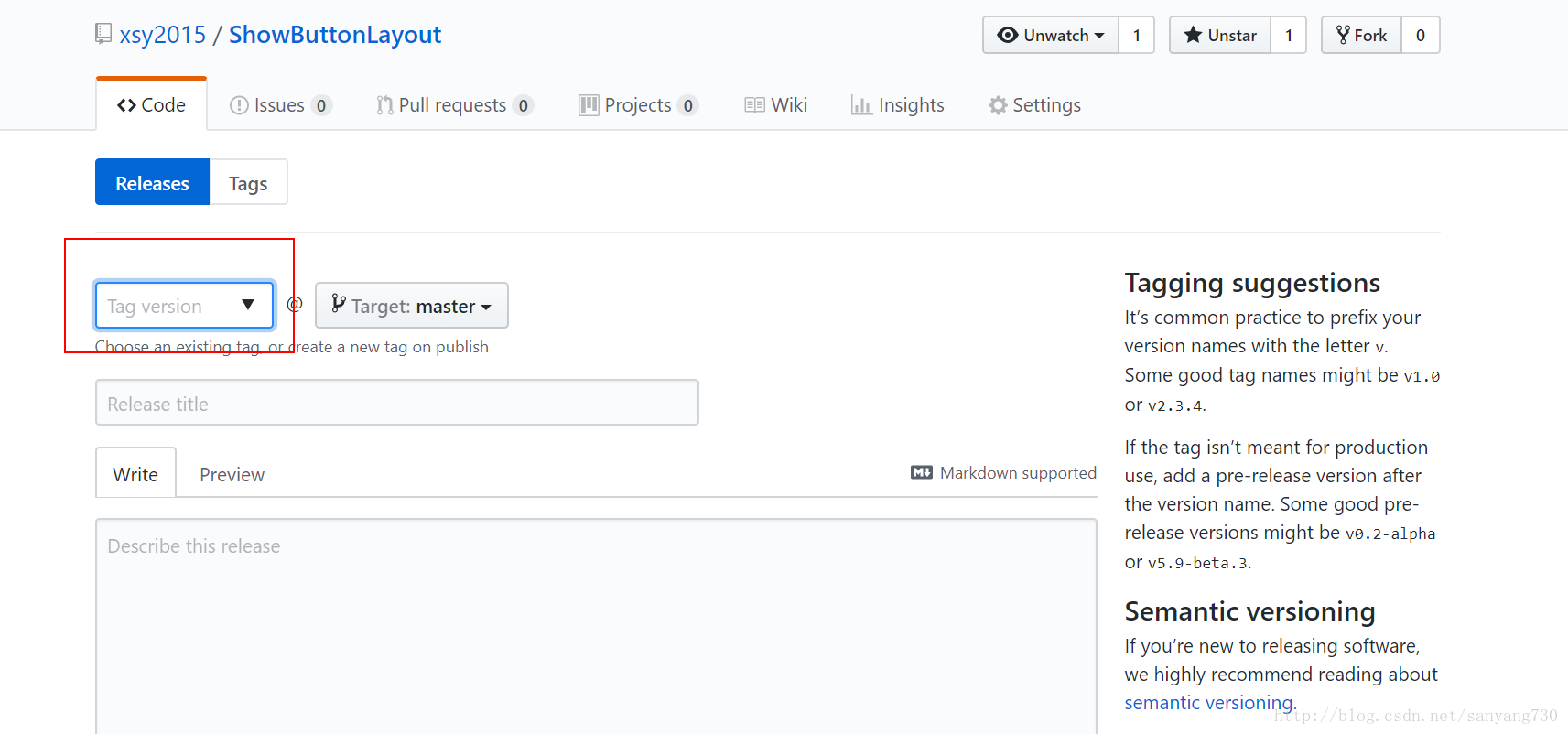
Task: Click the Markdown supported link
Action: click(x=1004, y=472)
